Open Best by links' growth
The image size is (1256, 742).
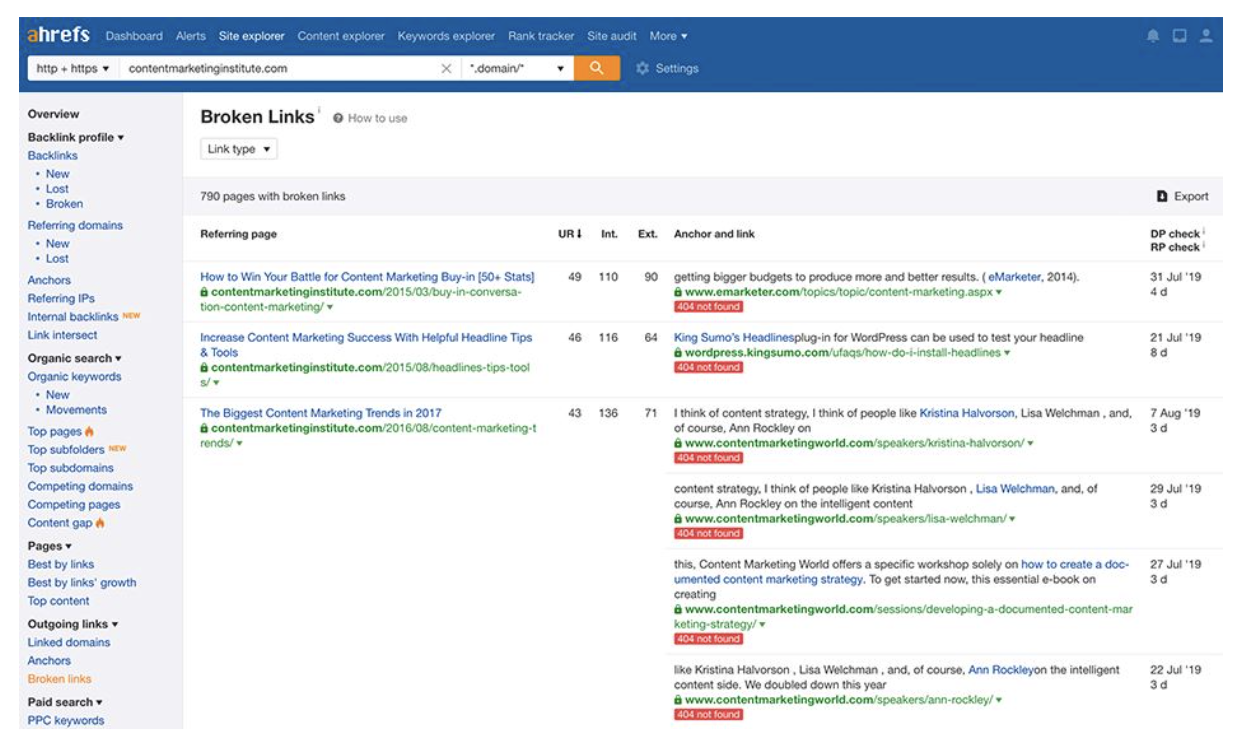pyautogui.click(x=82, y=583)
